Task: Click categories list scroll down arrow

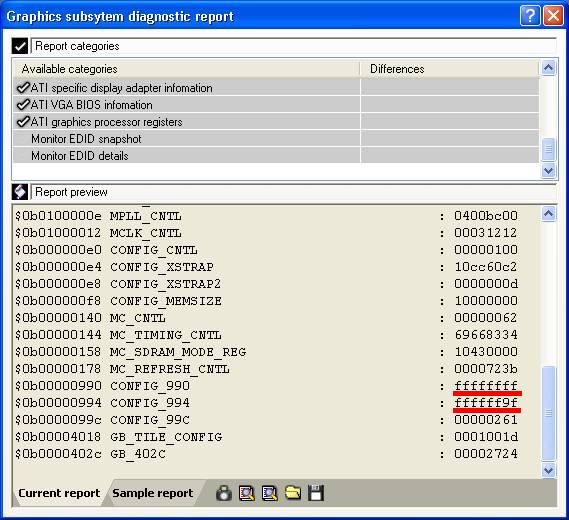Action: click(x=548, y=170)
